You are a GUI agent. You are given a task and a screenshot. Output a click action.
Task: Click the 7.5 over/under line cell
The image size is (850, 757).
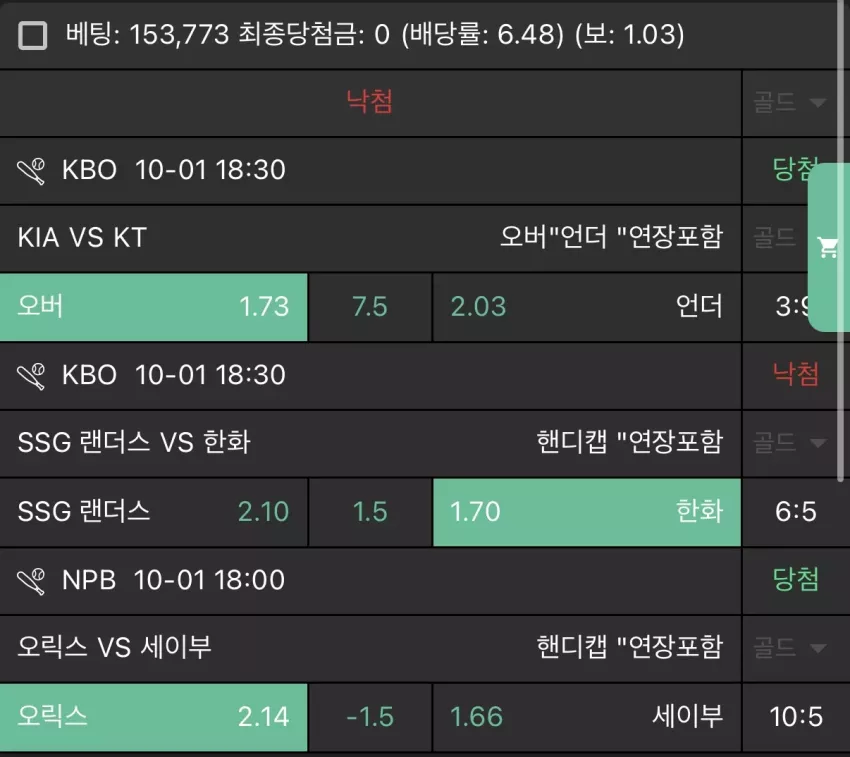click(x=370, y=307)
